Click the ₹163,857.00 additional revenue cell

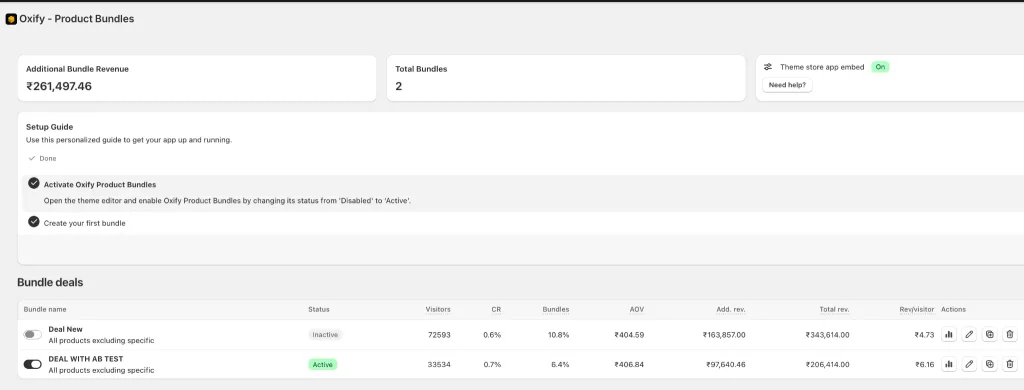(724, 334)
